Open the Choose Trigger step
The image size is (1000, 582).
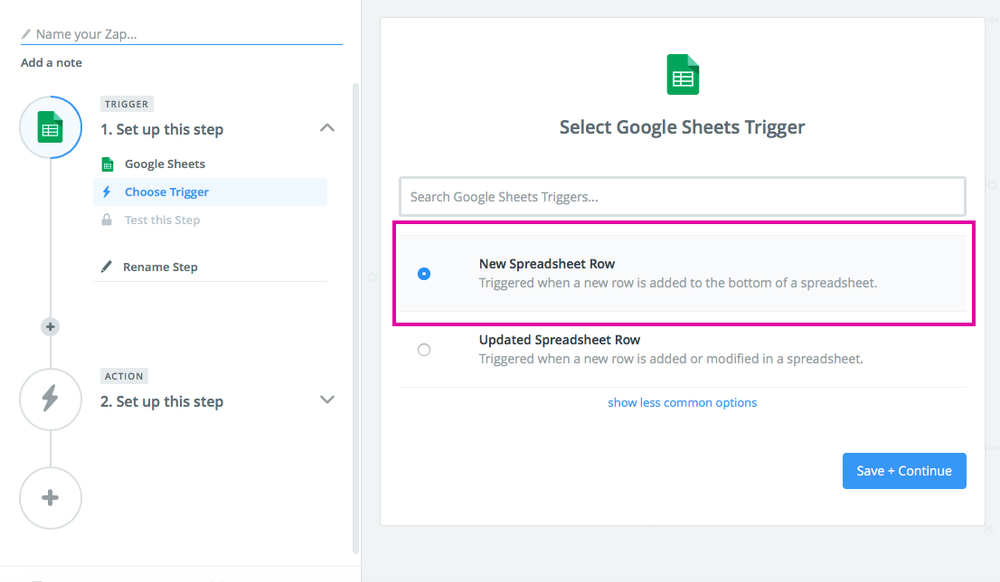pos(167,191)
